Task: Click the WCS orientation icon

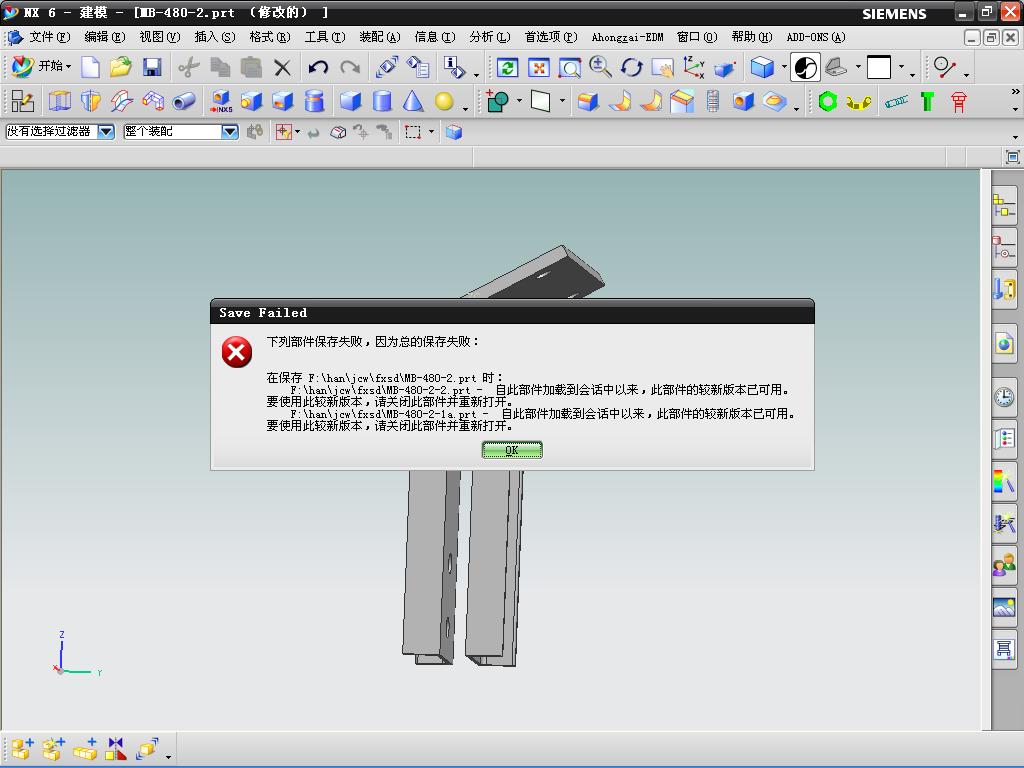Action: point(693,67)
